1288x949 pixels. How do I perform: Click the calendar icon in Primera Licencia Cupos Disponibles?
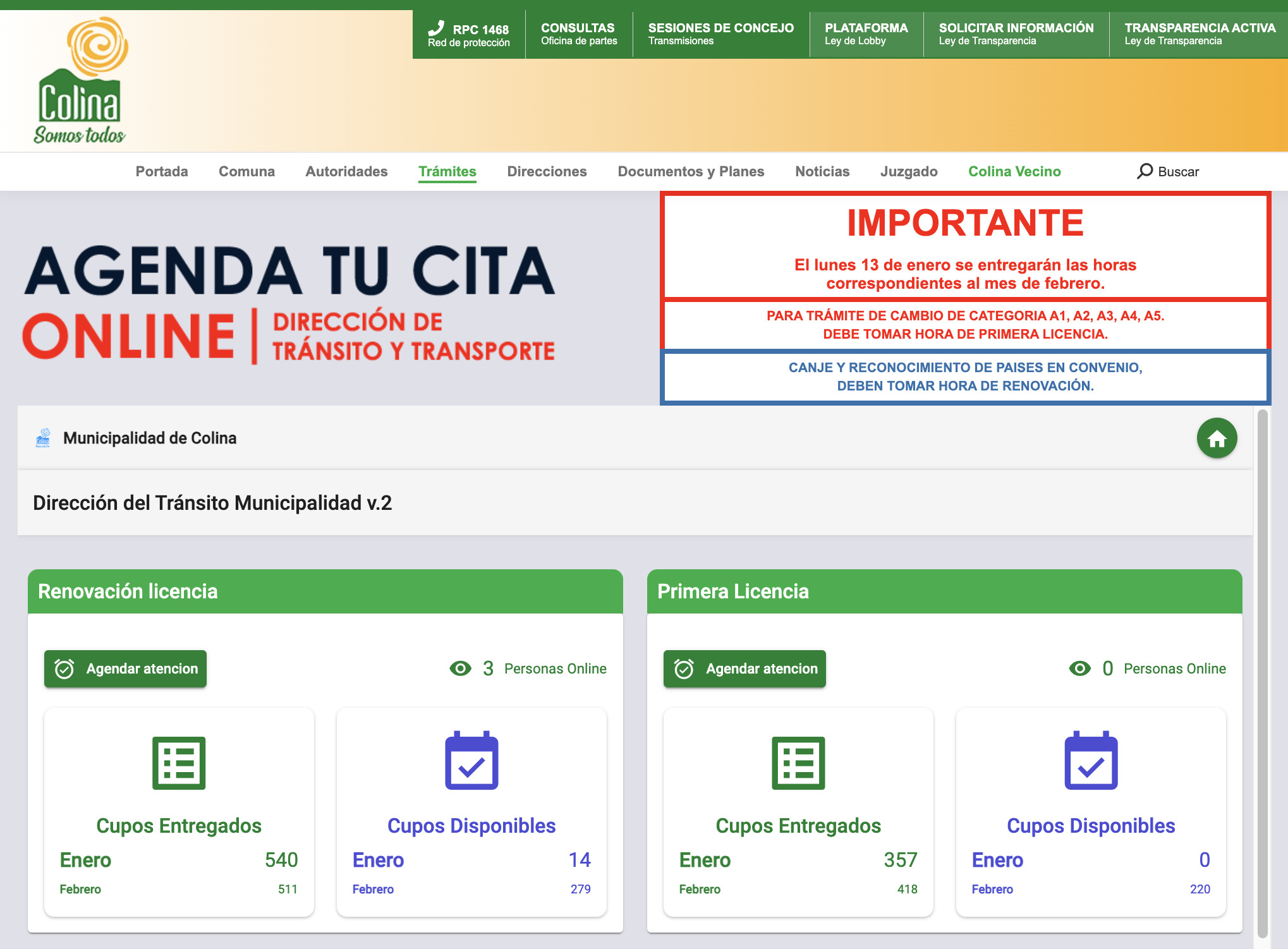pyautogui.click(x=1091, y=761)
